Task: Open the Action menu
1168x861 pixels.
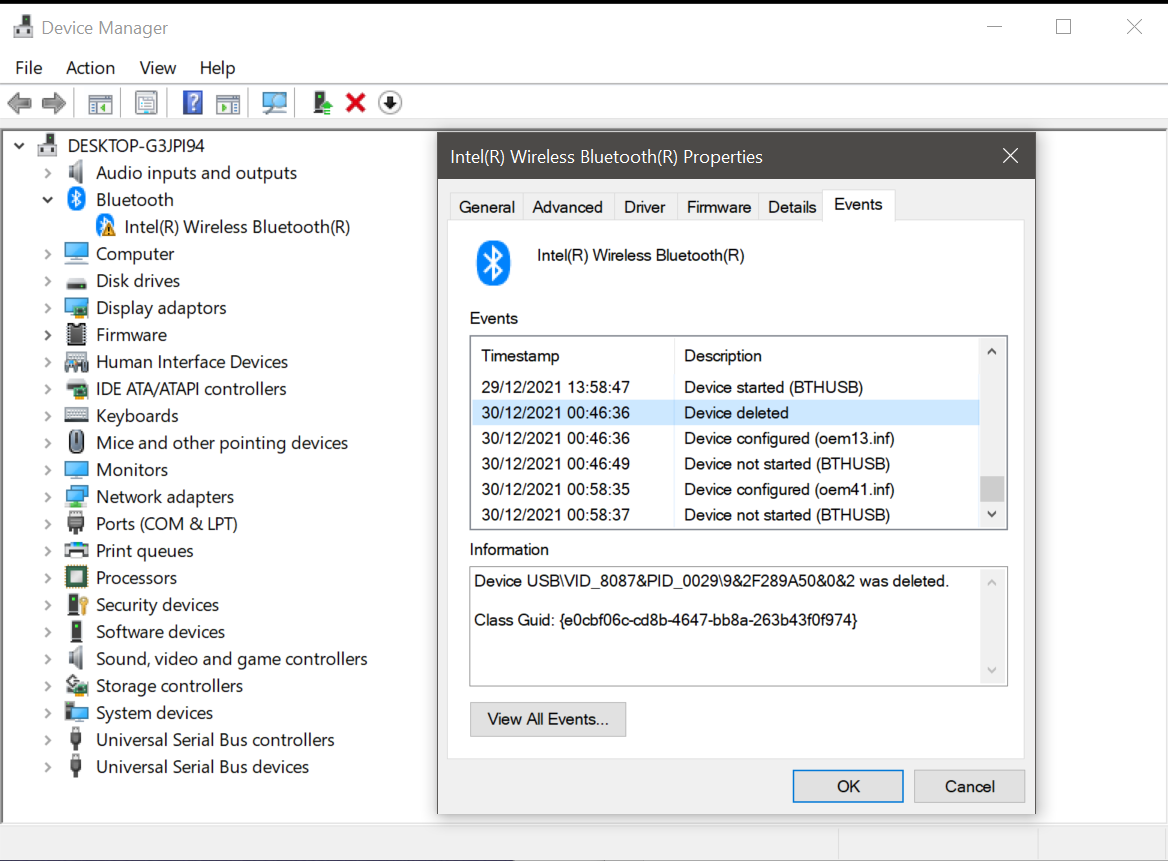Action: [91, 68]
